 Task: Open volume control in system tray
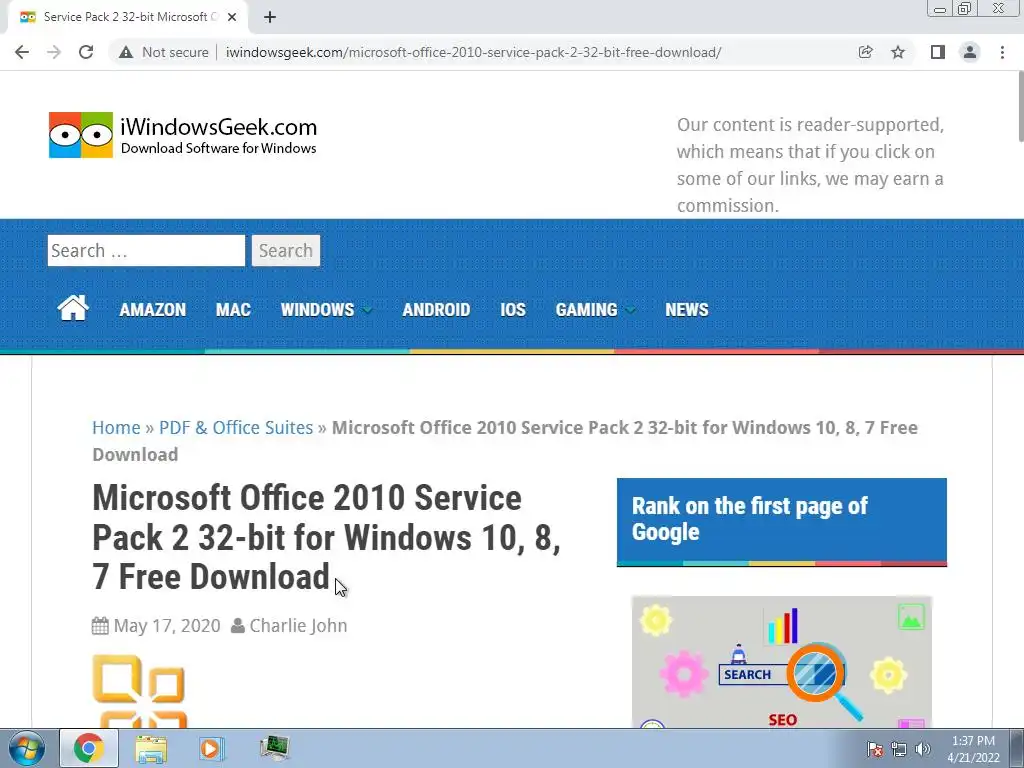(923, 749)
